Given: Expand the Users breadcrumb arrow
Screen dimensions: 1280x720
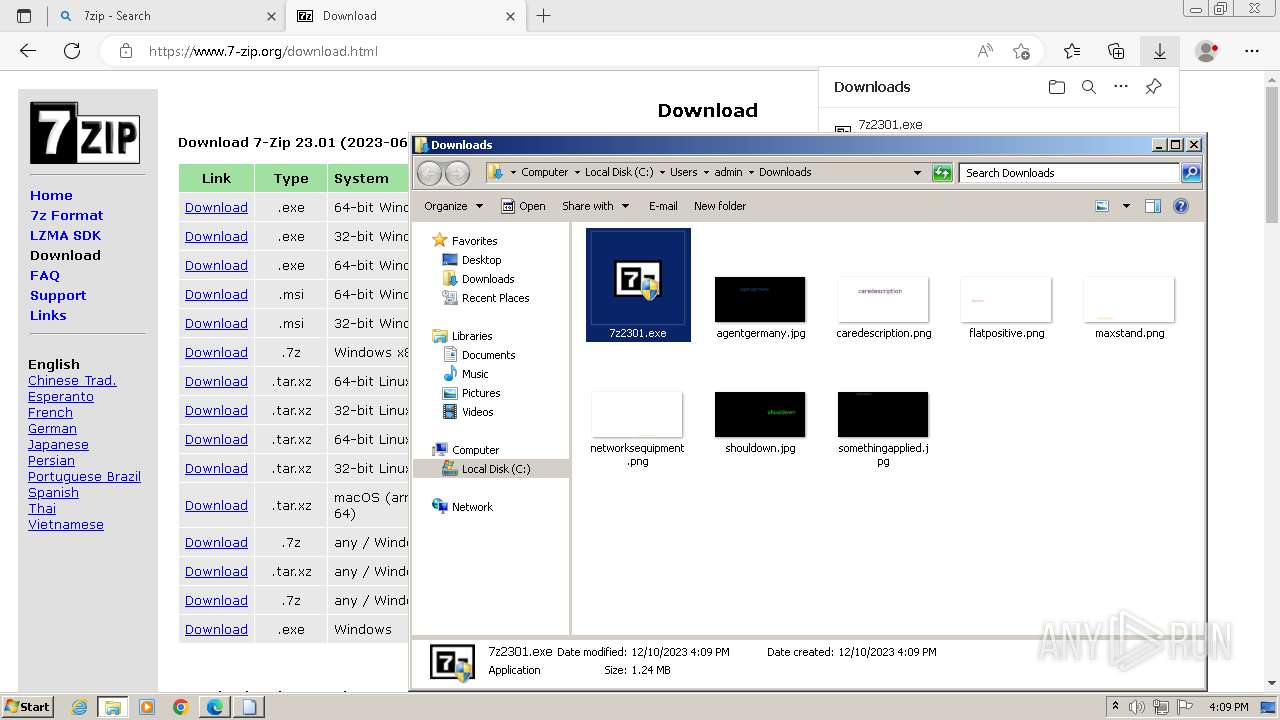Looking at the screenshot, I should [x=706, y=172].
